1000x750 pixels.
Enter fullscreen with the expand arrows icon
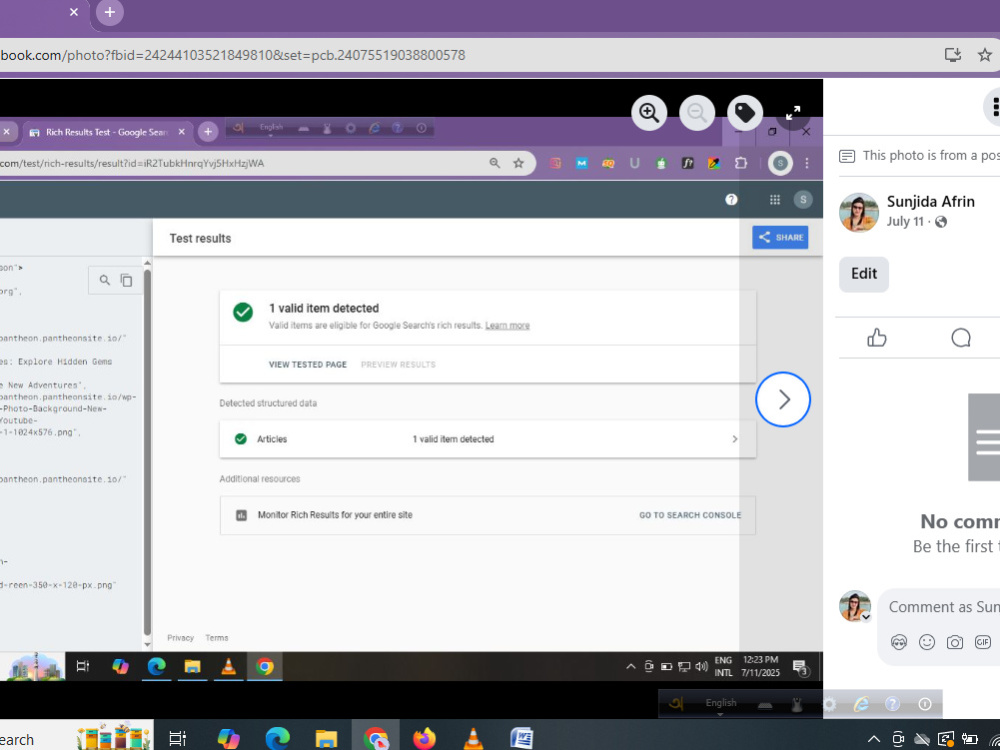[x=793, y=113]
